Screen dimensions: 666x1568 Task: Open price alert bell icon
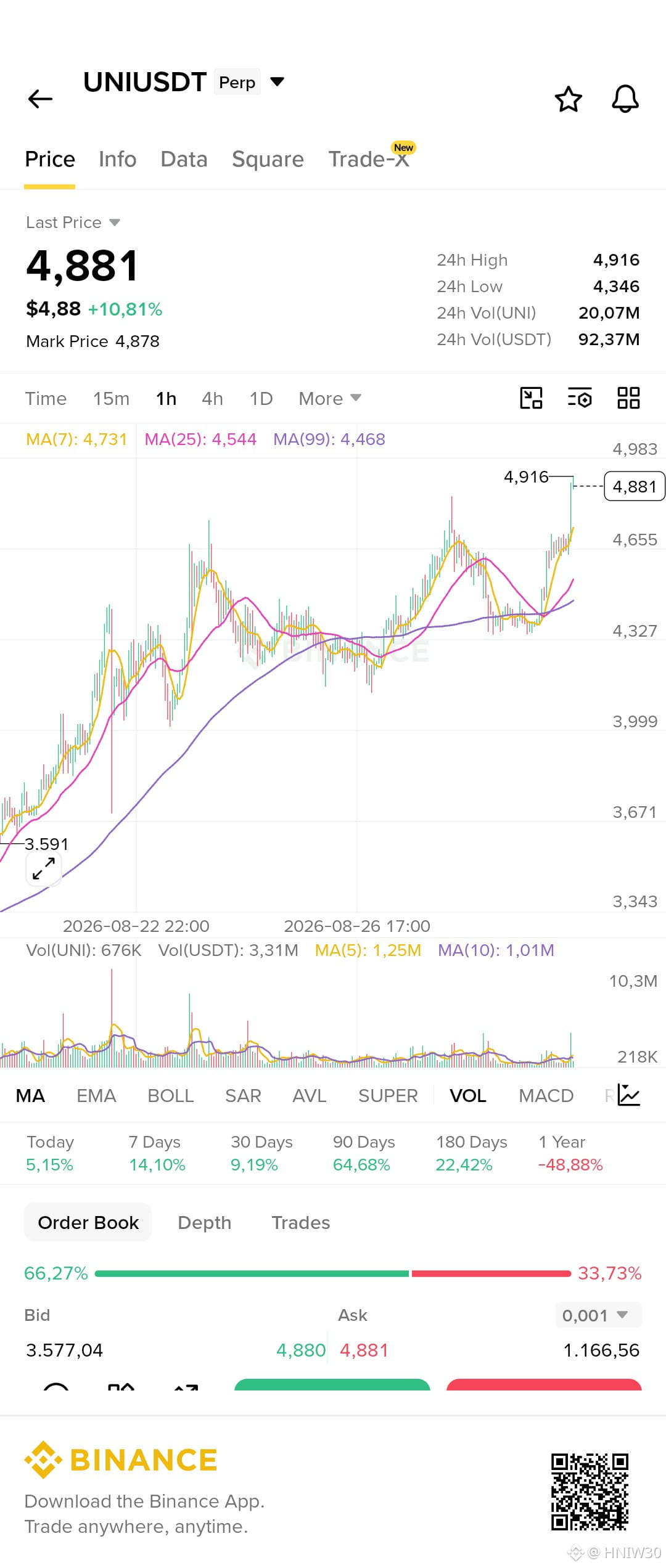click(x=625, y=99)
